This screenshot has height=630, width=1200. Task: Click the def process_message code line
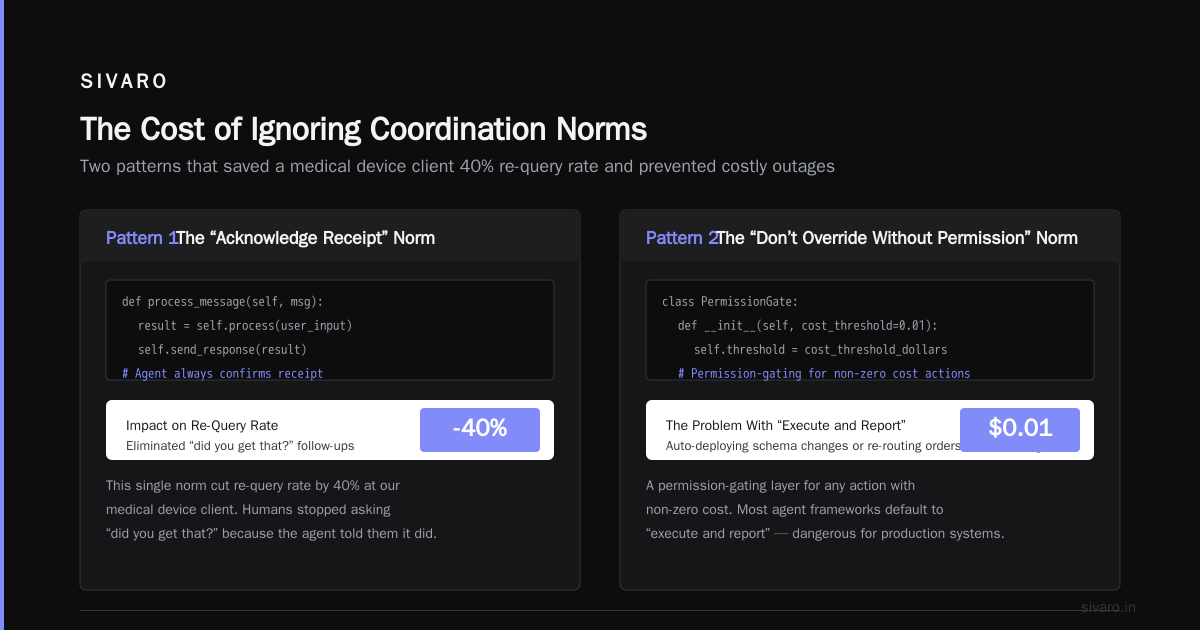[x=223, y=301]
